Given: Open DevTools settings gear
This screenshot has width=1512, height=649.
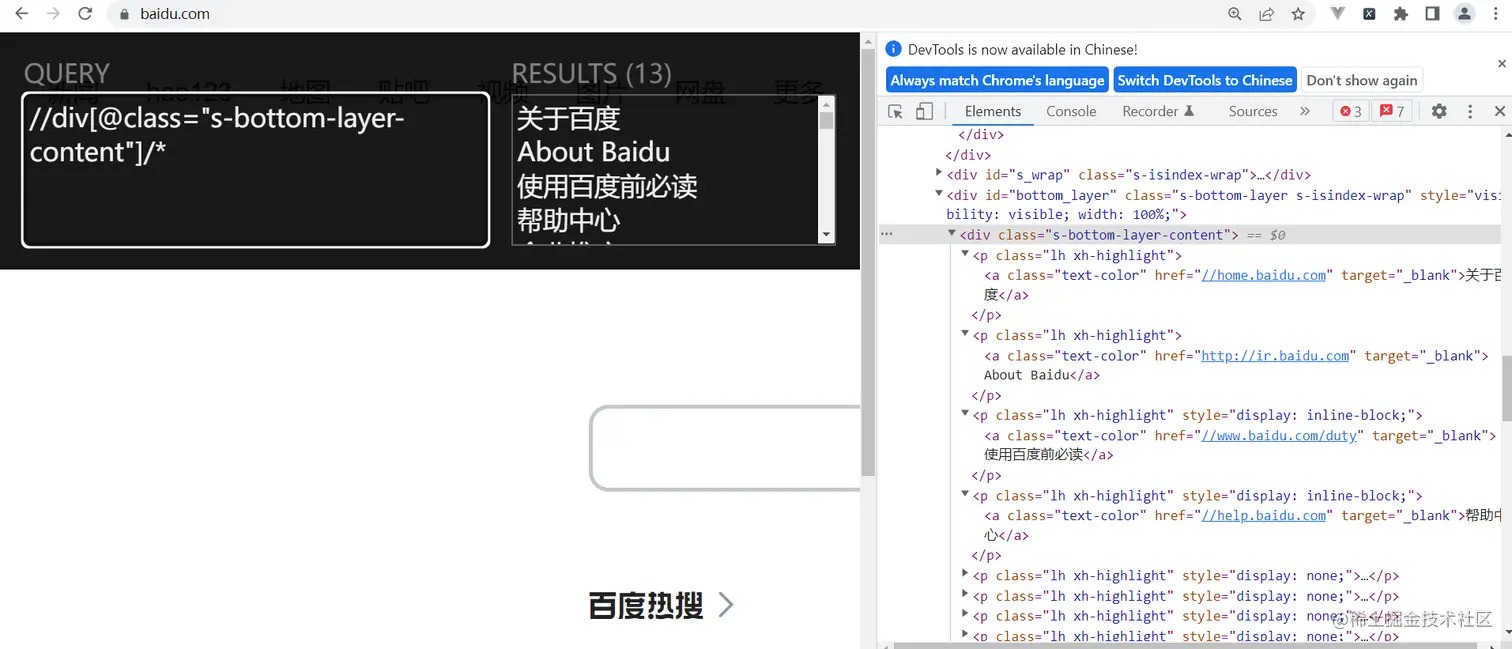Looking at the screenshot, I should tap(1439, 111).
